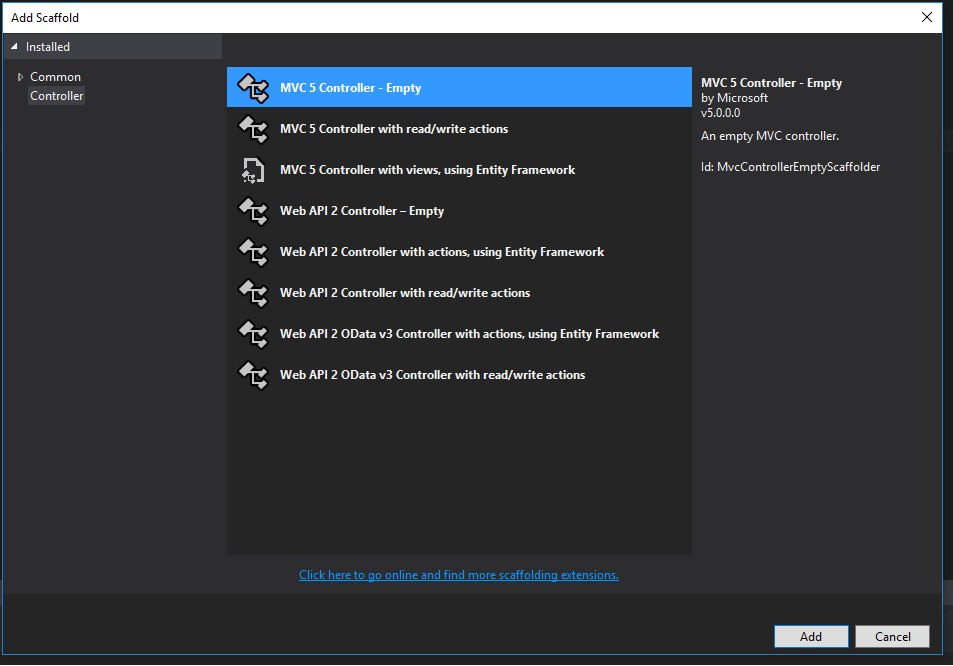Click the Web API 2 Controller with actions icon
The height and width of the screenshot is (666, 953).
click(253, 252)
